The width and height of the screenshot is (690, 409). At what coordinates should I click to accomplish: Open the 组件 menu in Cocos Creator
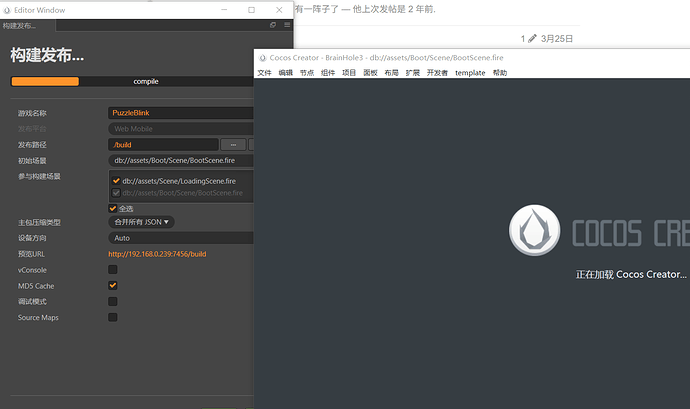pos(328,73)
